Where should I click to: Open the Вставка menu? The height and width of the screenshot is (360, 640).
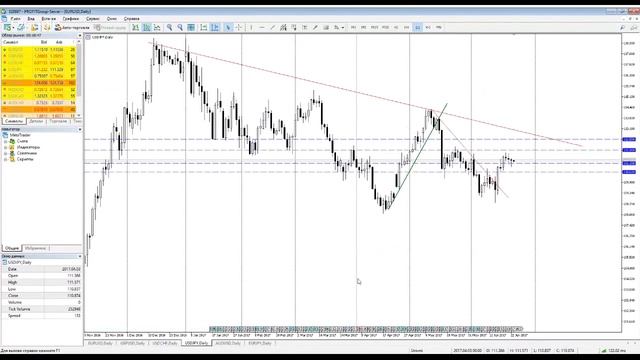point(48,19)
